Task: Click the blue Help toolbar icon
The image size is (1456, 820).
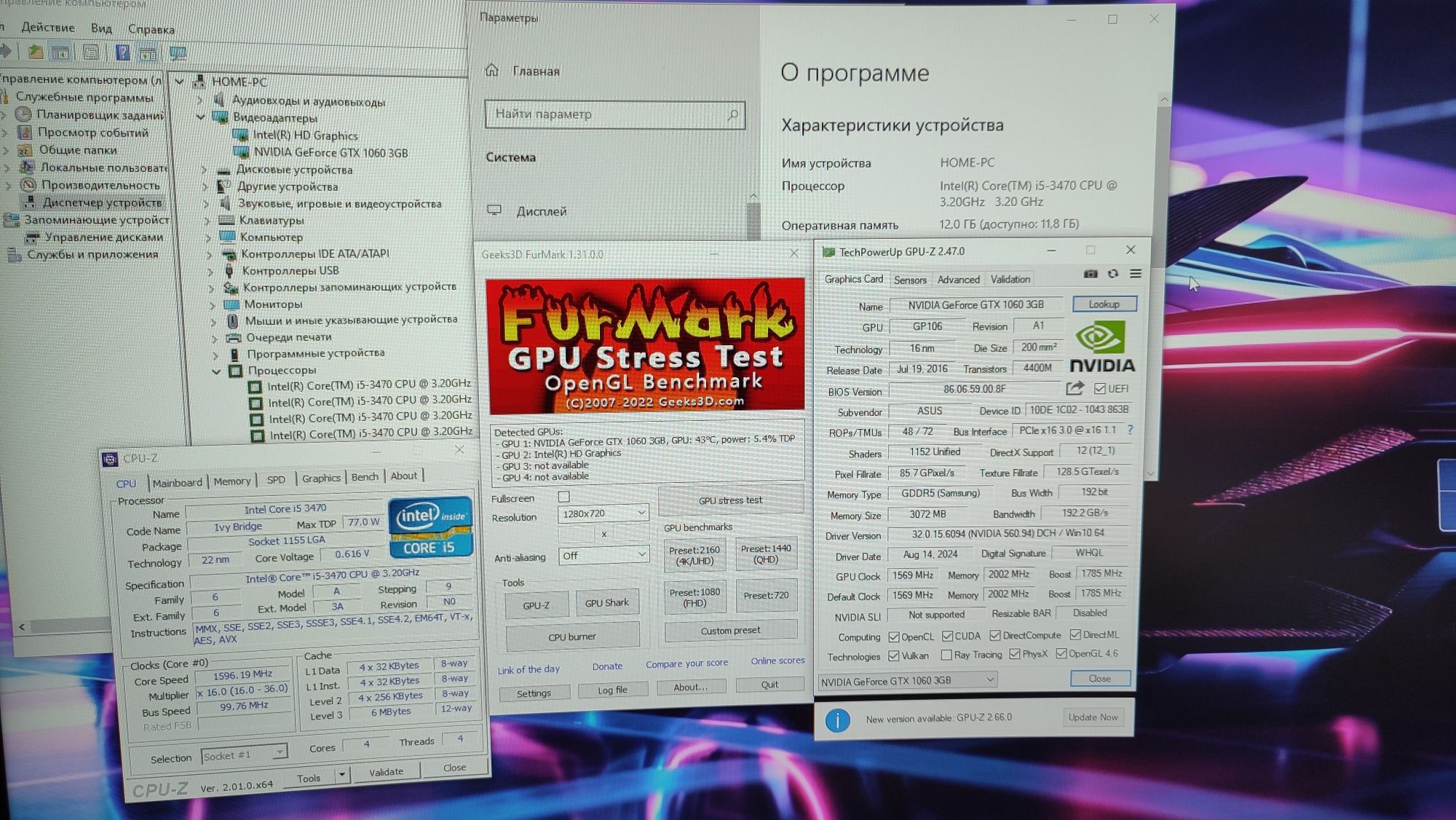Action: tap(123, 52)
